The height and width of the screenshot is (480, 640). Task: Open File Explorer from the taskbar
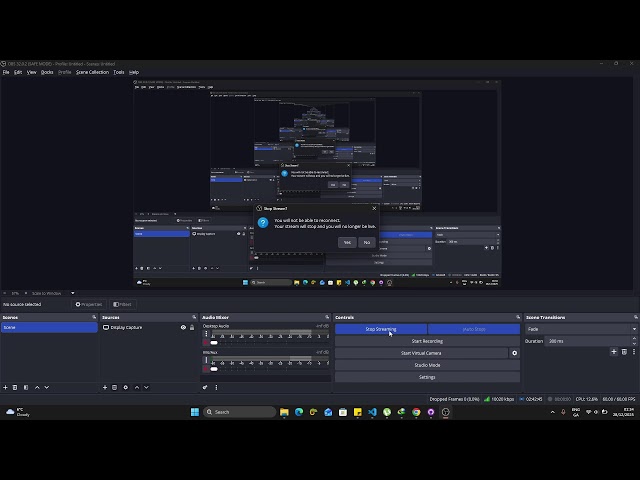[x=284, y=412]
